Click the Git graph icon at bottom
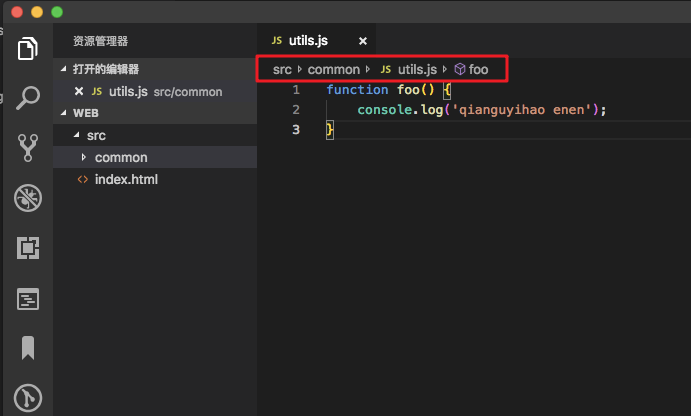The image size is (691, 416). click(x=27, y=396)
